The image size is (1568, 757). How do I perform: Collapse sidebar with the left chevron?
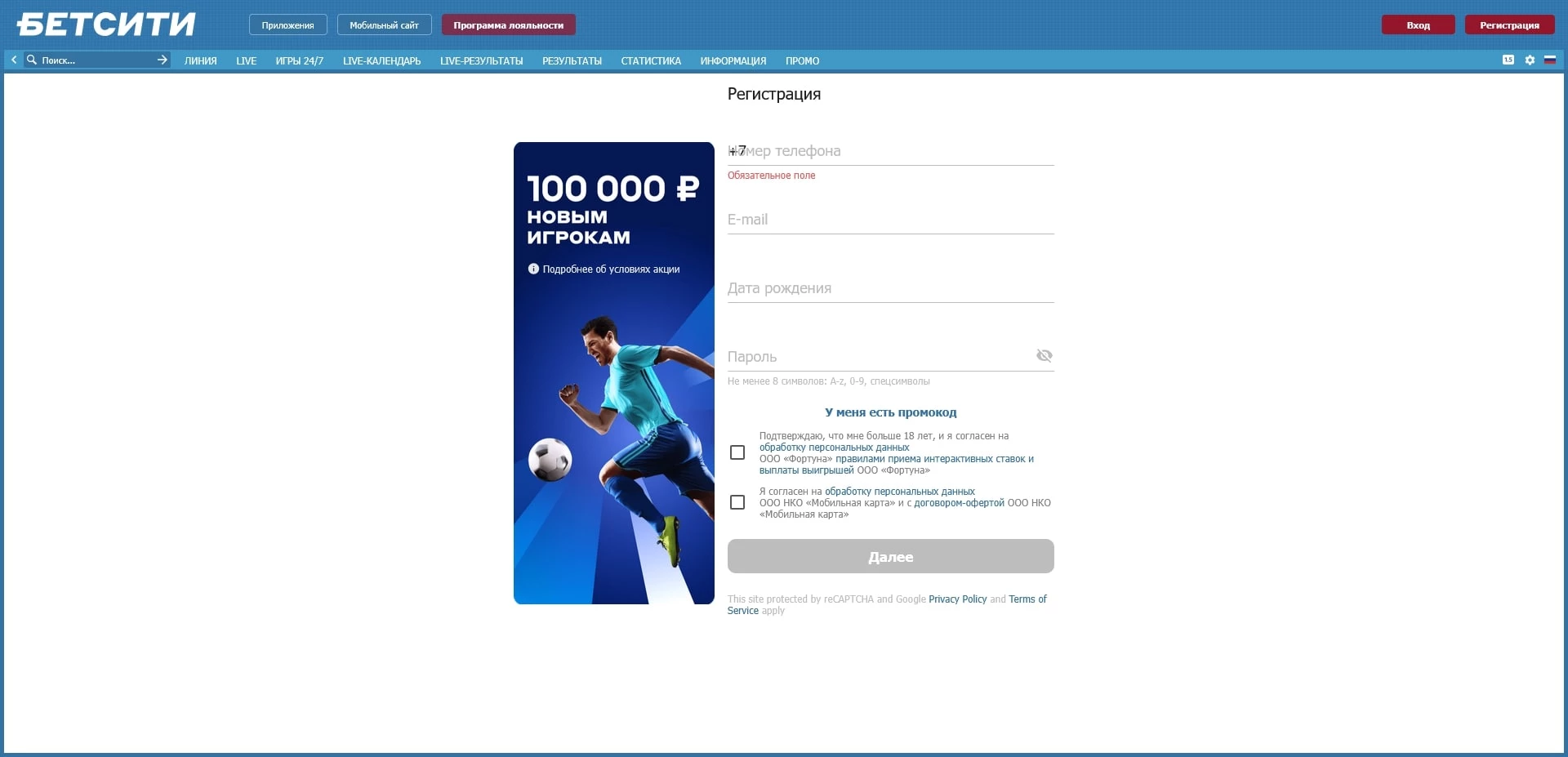tap(14, 60)
